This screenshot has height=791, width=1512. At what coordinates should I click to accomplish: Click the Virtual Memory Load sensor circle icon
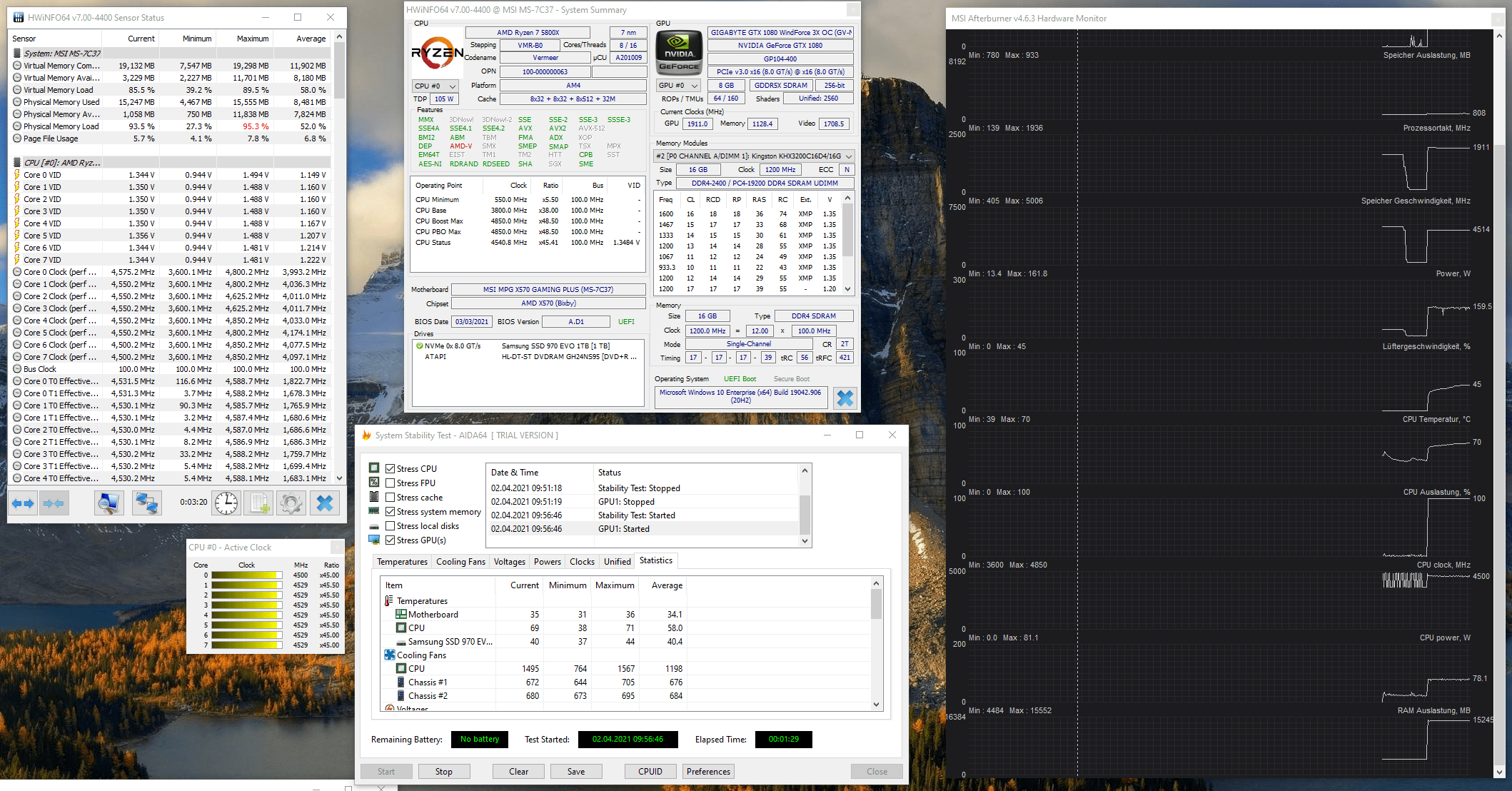[17, 90]
